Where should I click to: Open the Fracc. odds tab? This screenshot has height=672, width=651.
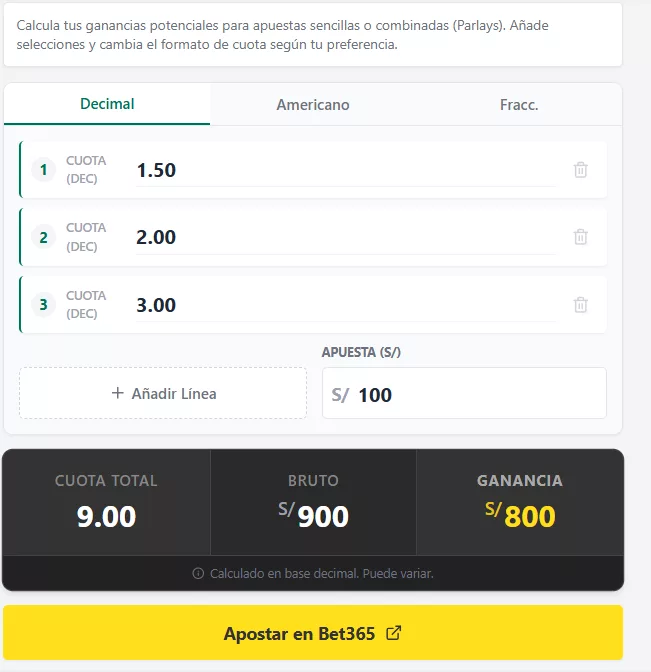(519, 105)
